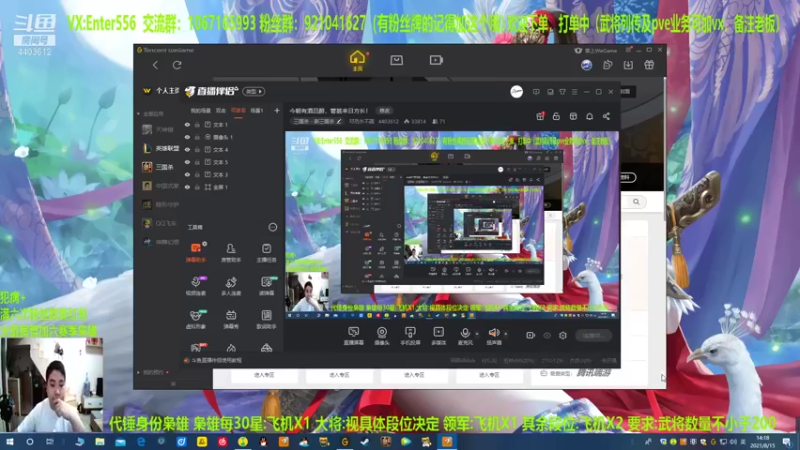Open the WeGame video tab icon
Image resolution: width=800 pixels, height=450 pixels.
point(436,60)
